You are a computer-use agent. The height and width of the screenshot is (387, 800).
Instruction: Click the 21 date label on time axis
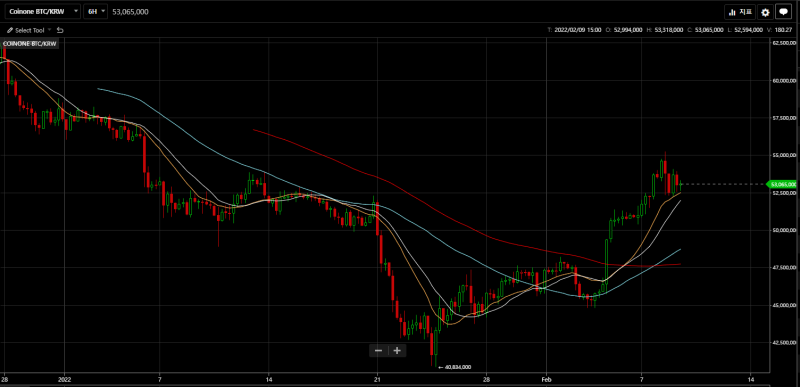(377, 379)
